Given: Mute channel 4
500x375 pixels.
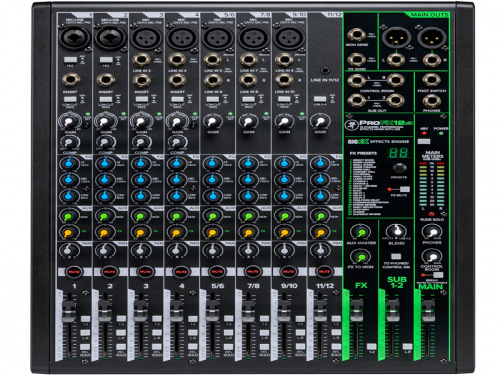Looking at the screenshot, I should [x=181, y=272].
